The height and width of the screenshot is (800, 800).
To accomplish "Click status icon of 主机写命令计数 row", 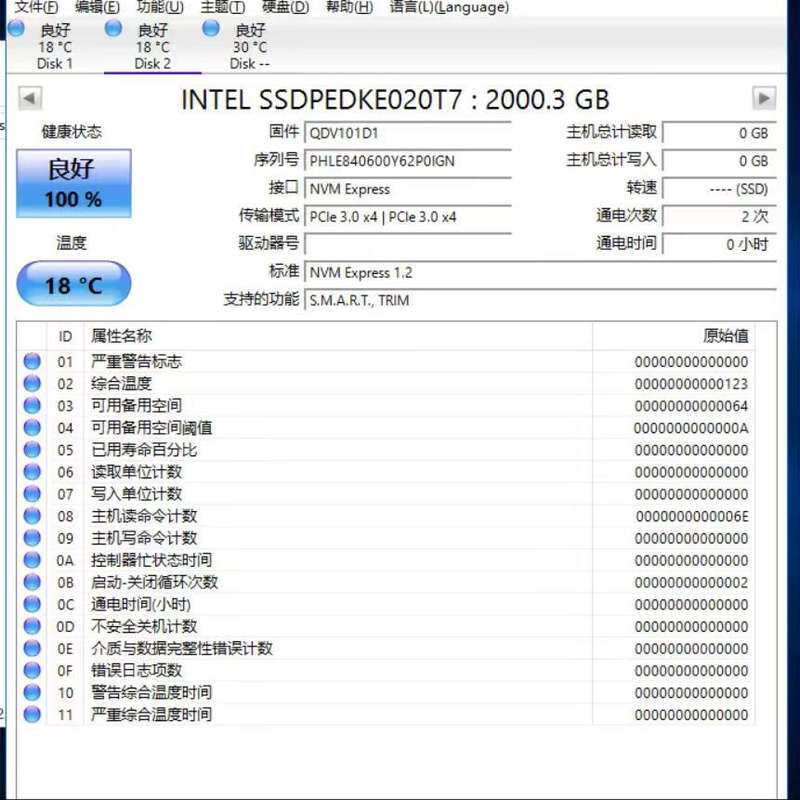I will click(32, 538).
